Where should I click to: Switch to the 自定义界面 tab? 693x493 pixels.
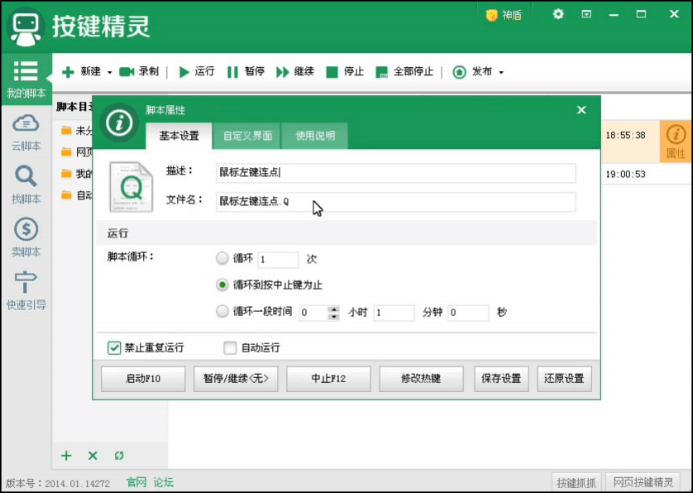click(x=247, y=136)
